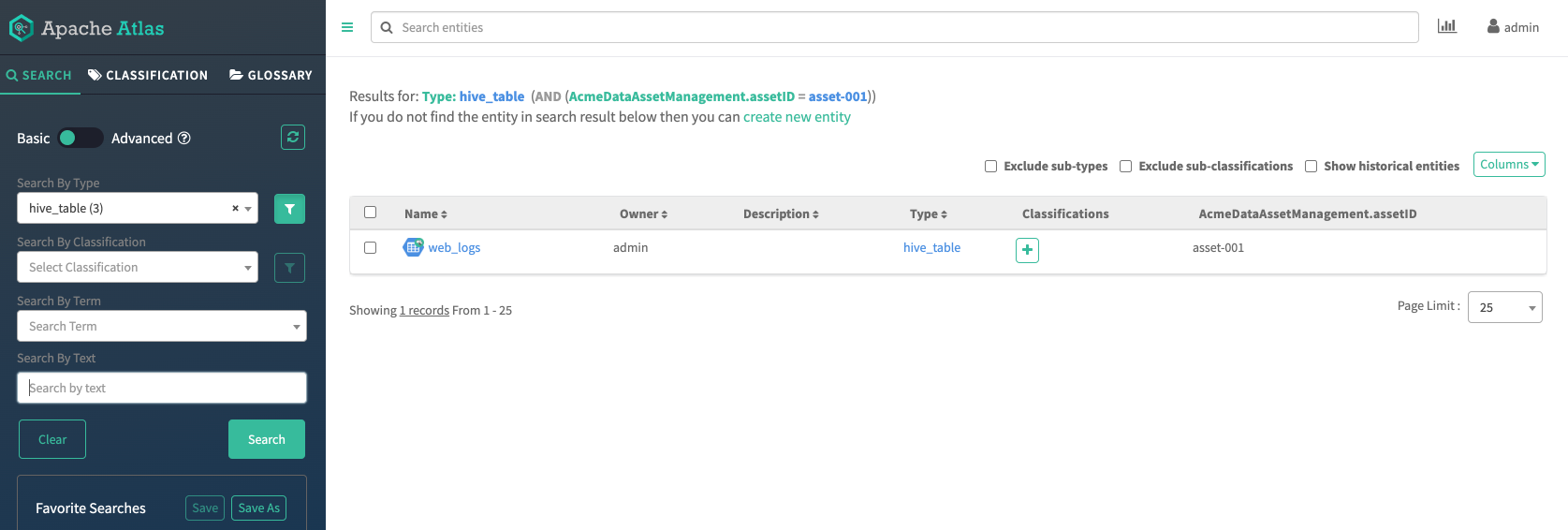
Task: Focus the Search entities box
Action: click(895, 27)
